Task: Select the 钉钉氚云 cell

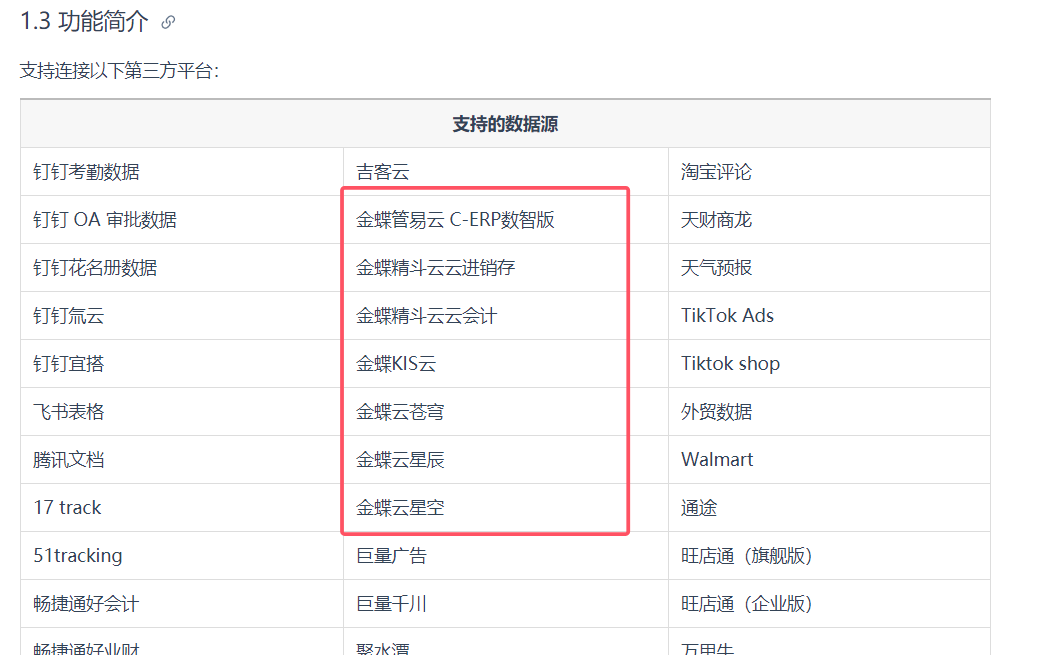Action: [x=182, y=316]
